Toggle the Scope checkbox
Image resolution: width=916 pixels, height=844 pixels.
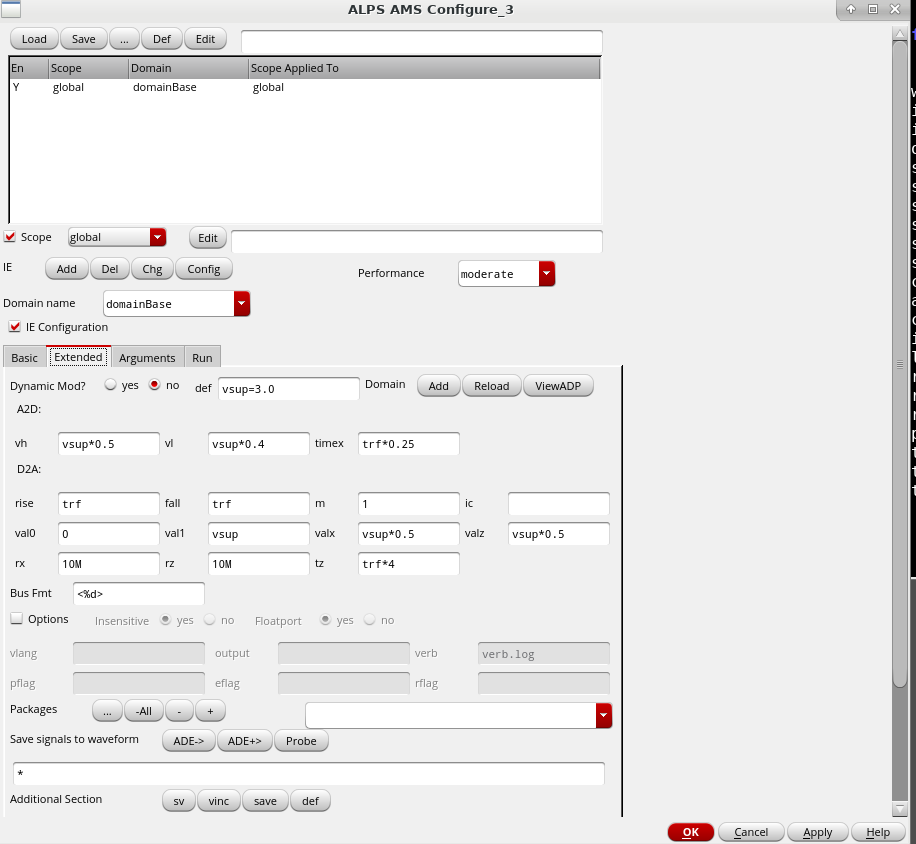coord(11,237)
